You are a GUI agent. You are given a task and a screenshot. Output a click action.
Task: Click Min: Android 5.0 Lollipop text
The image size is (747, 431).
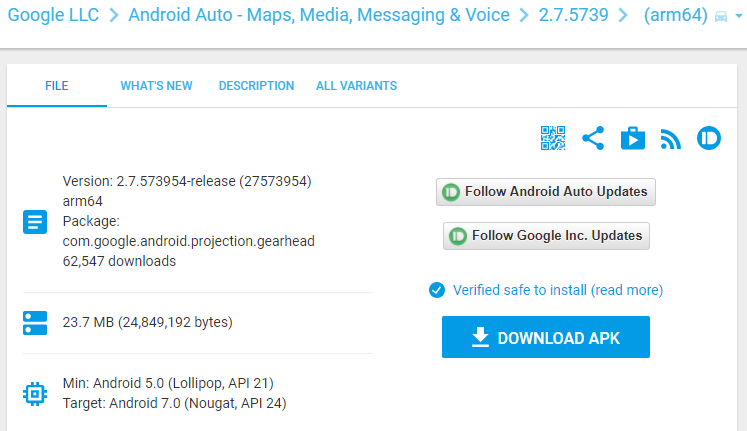click(168, 383)
